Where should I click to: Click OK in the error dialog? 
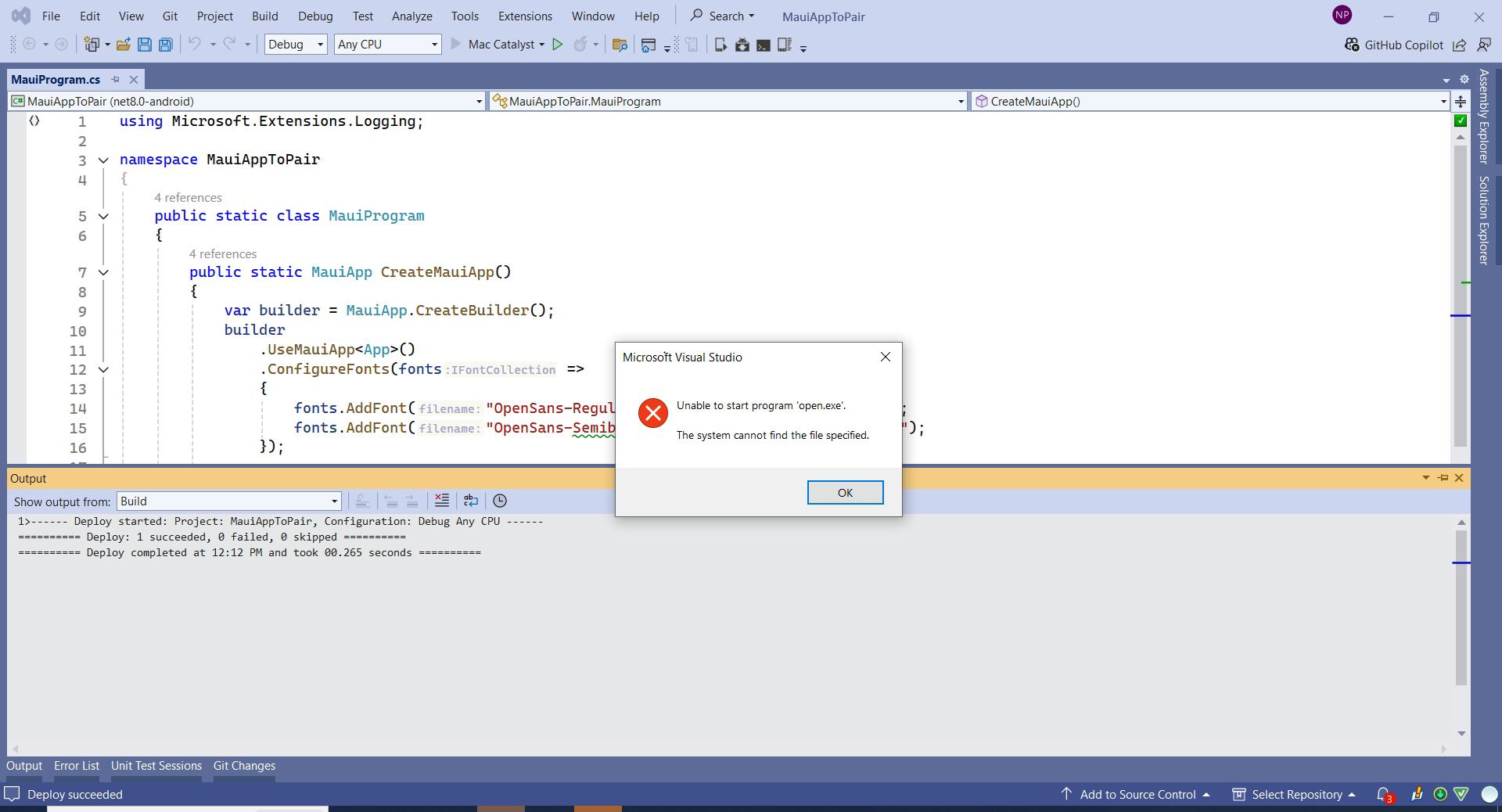tap(845, 492)
